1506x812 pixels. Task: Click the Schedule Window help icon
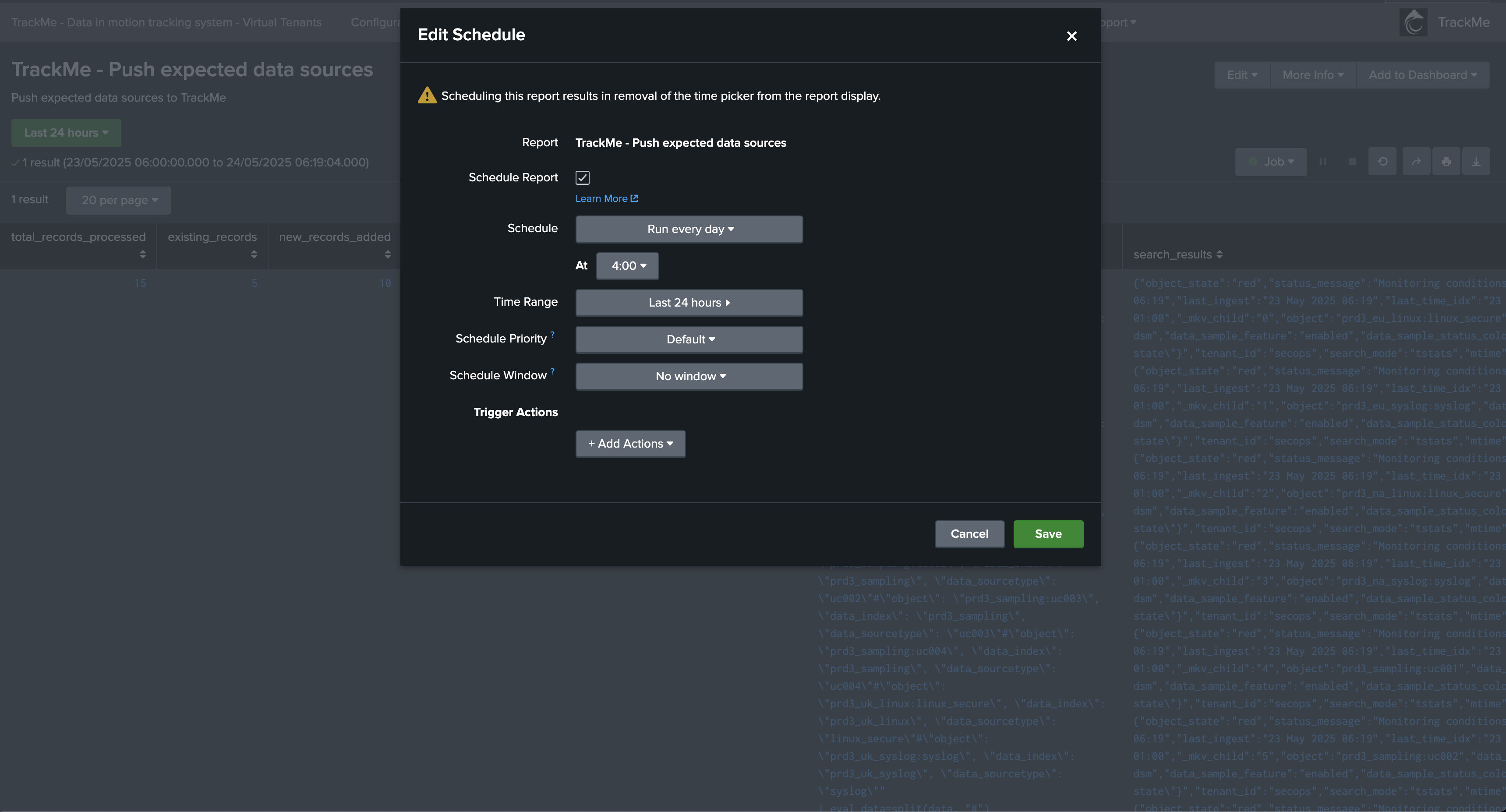[552, 371]
